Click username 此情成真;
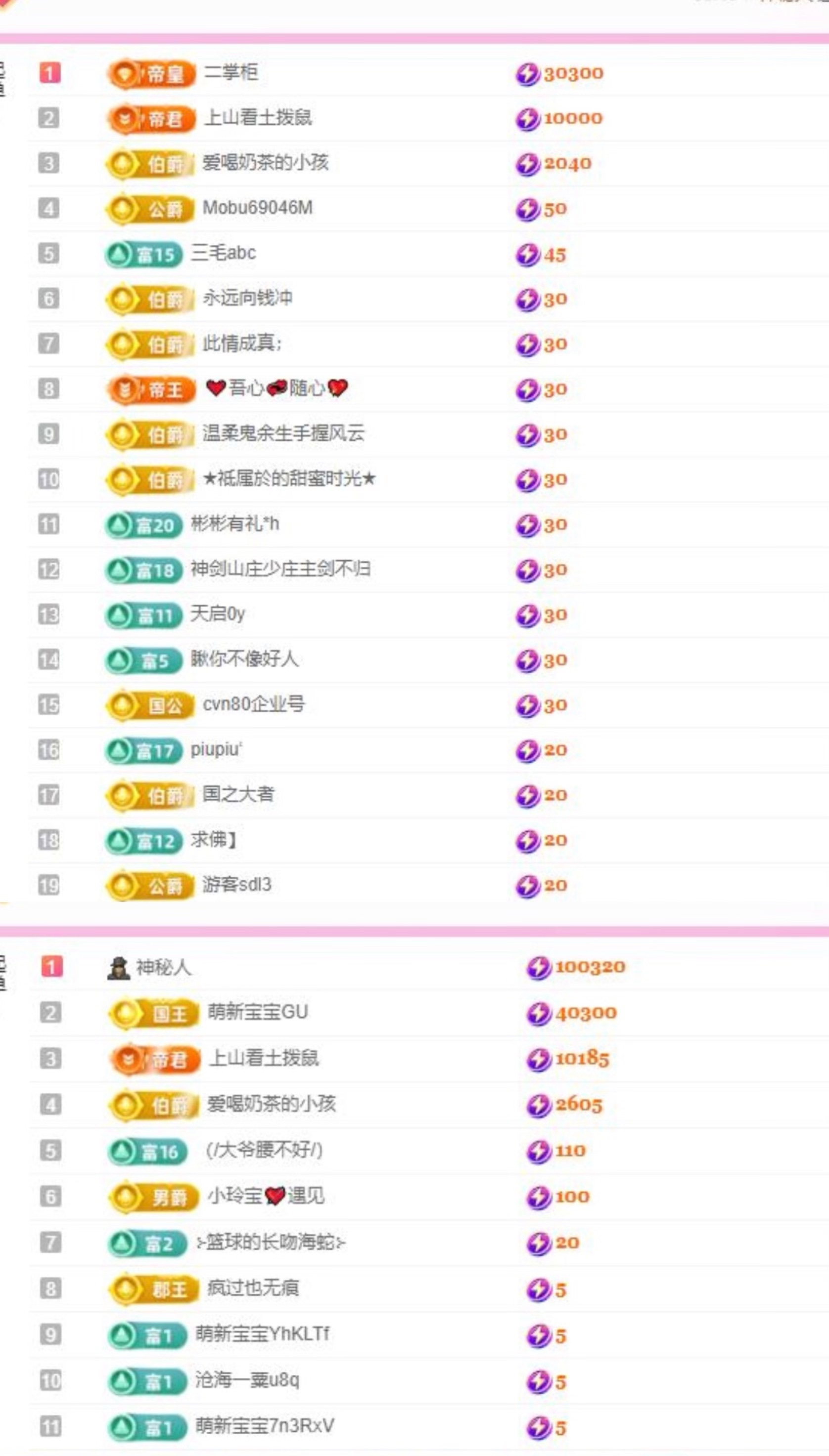The width and height of the screenshot is (829, 1456). click(242, 343)
